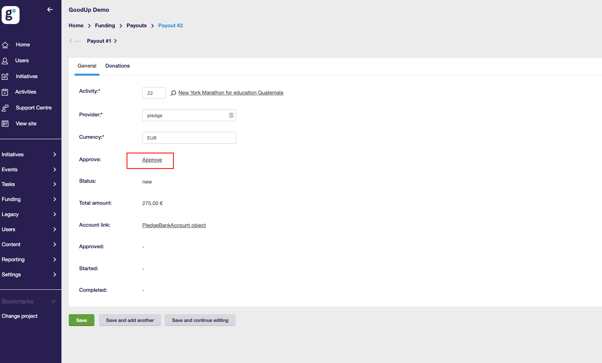Open the Initiatives pencil icon shortcut
The width and height of the screenshot is (602, 363).
5,76
